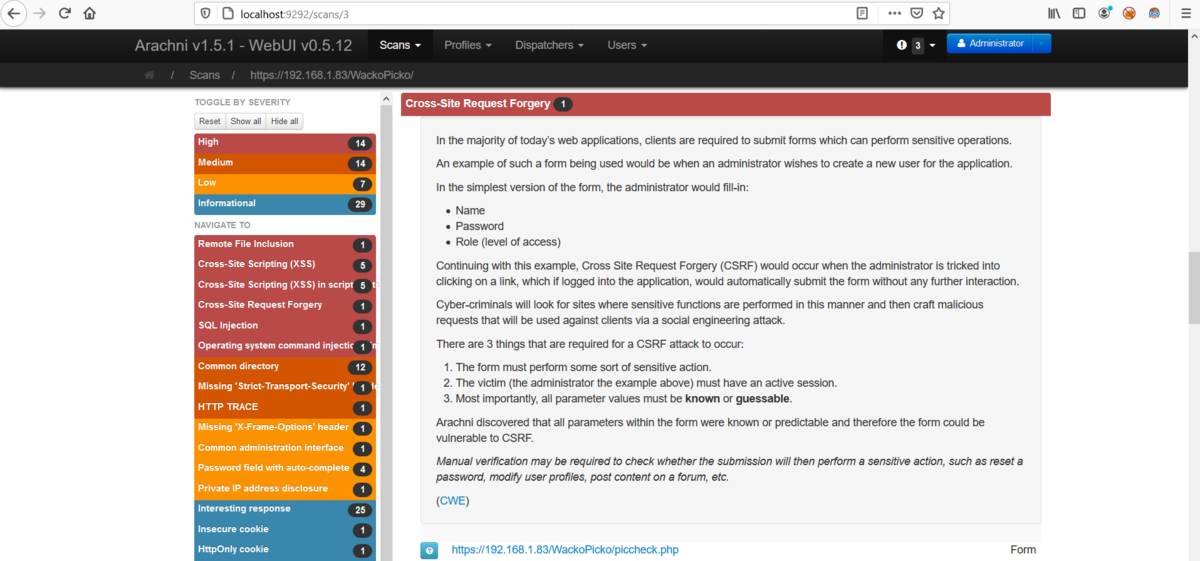Show the browser sidebars icon
This screenshot has height=561, width=1200.
click(1079, 14)
